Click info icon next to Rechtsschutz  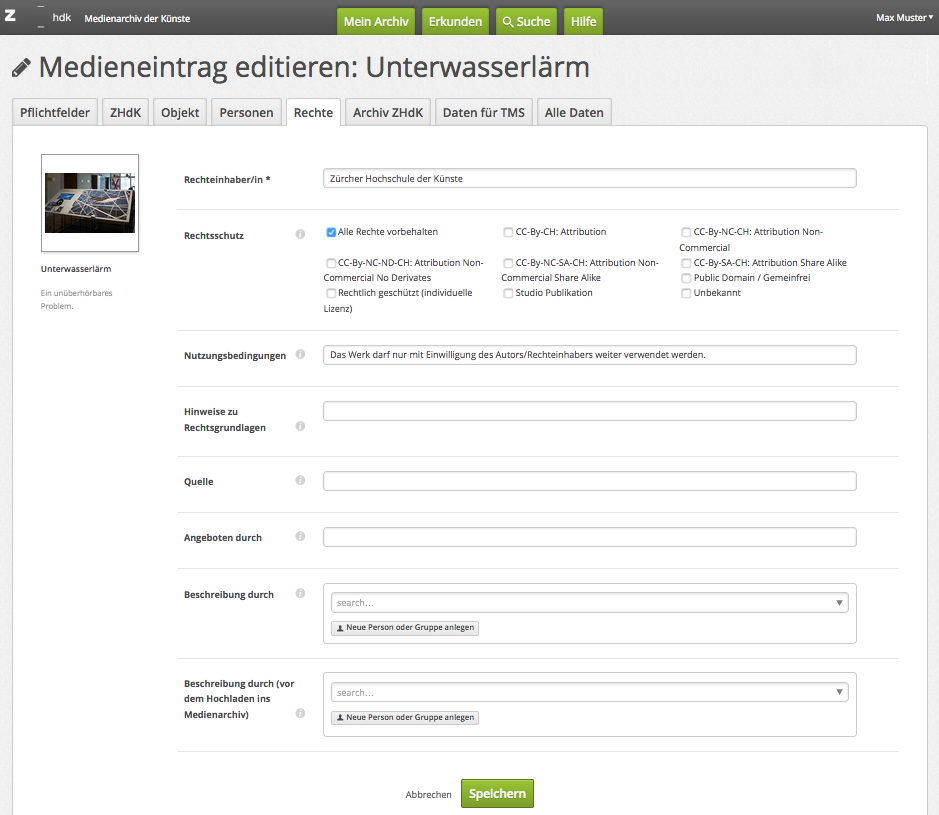pyautogui.click(x=300, y=235)
